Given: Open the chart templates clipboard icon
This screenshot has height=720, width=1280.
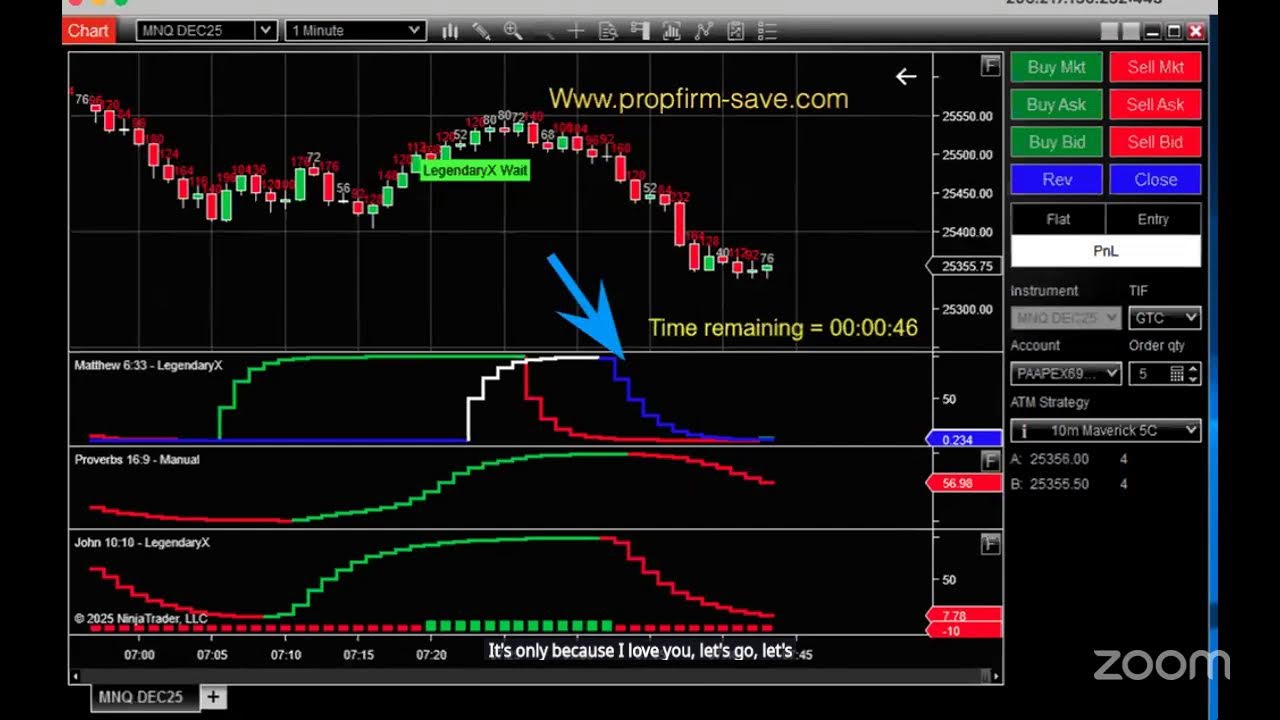Looking at the screenshot, I should click(735, 31).
